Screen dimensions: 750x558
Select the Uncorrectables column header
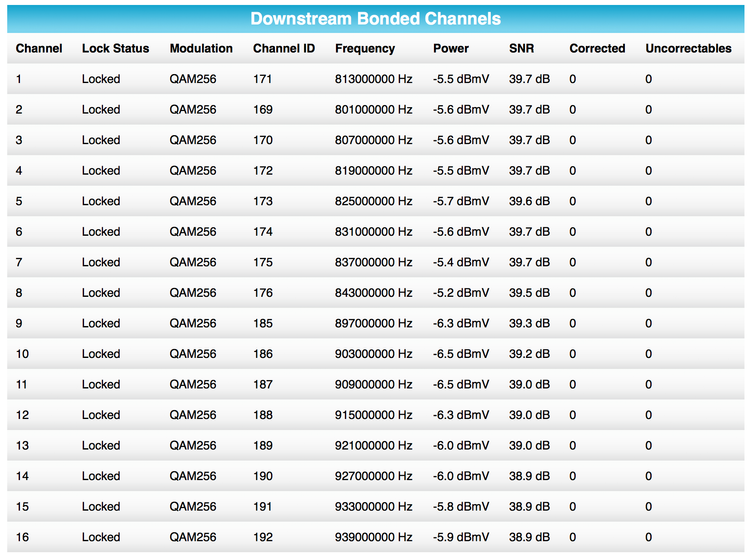(688, 48)
